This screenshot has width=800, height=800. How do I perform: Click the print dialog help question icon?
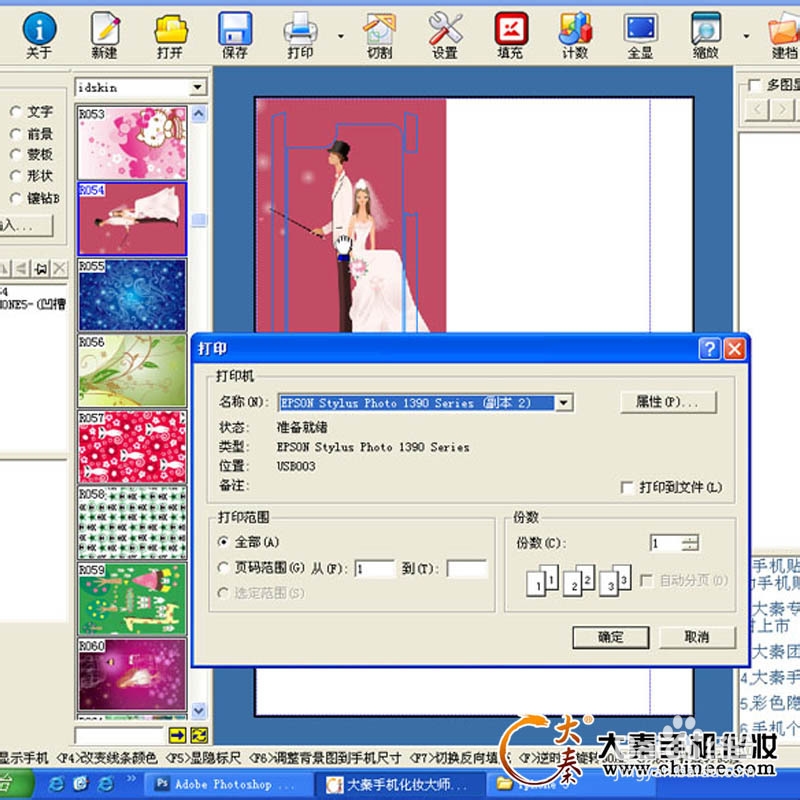coord(710,349)
